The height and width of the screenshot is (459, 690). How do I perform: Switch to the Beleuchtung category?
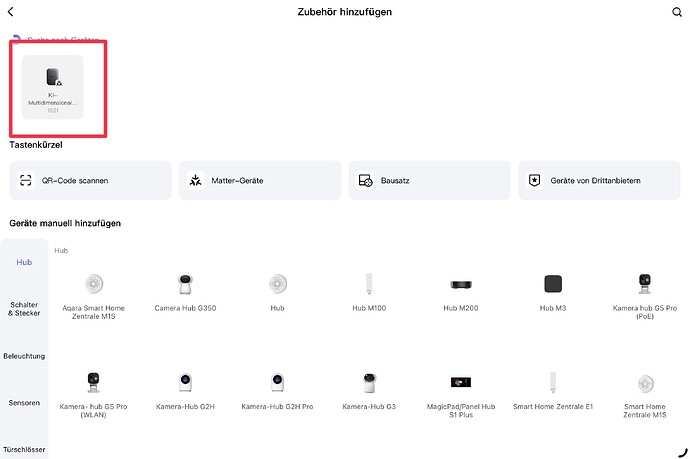pos(24,355)
